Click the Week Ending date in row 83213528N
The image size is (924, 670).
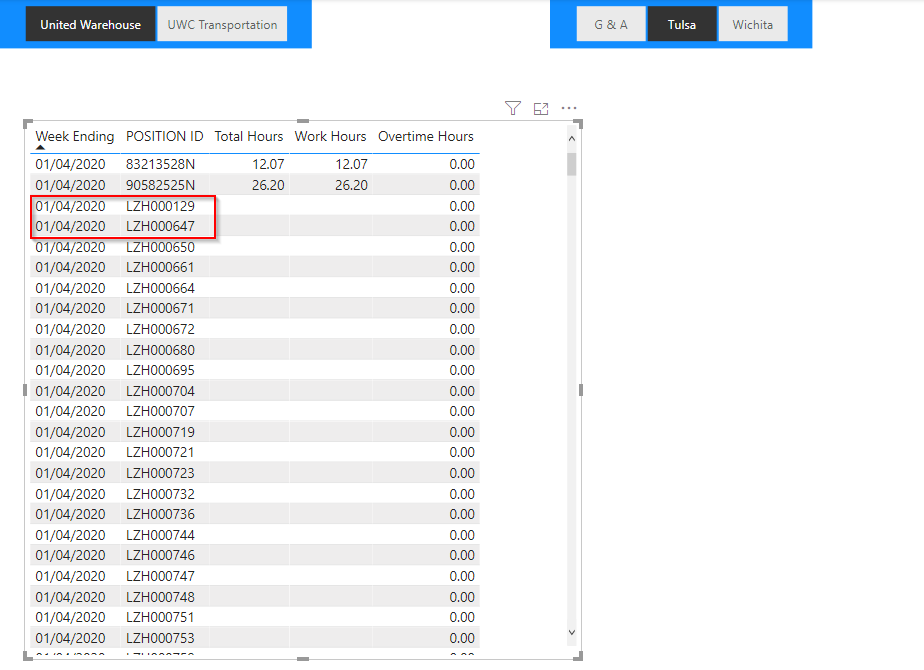tap(70, 164)
